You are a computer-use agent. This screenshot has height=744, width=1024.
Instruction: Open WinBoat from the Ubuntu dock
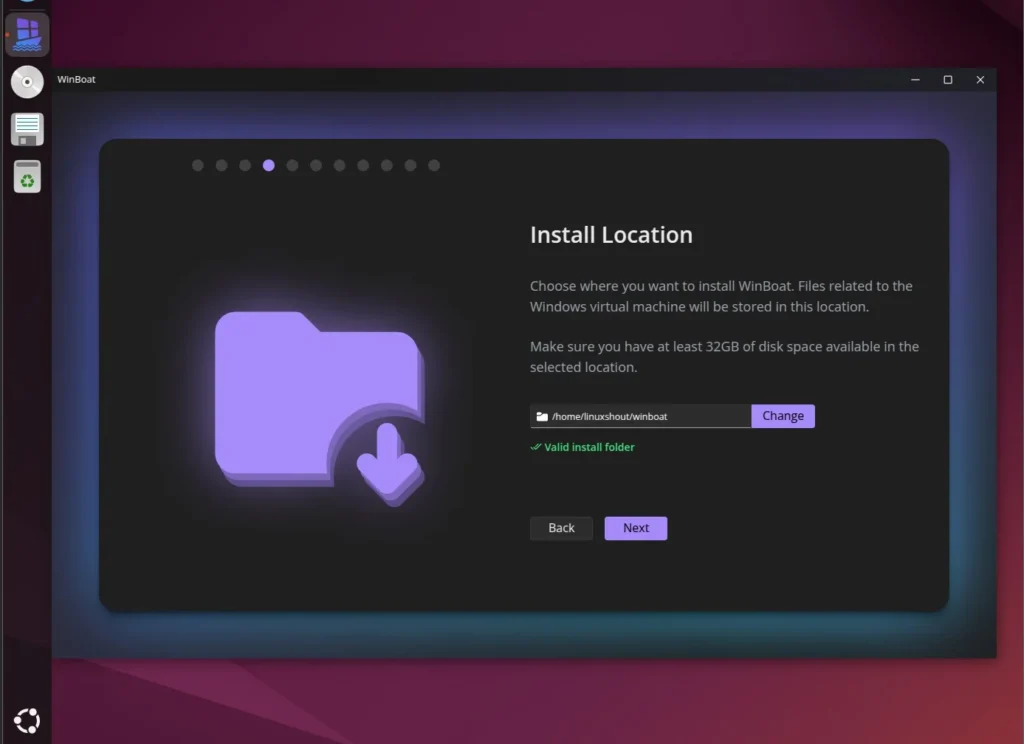point(27,34)
